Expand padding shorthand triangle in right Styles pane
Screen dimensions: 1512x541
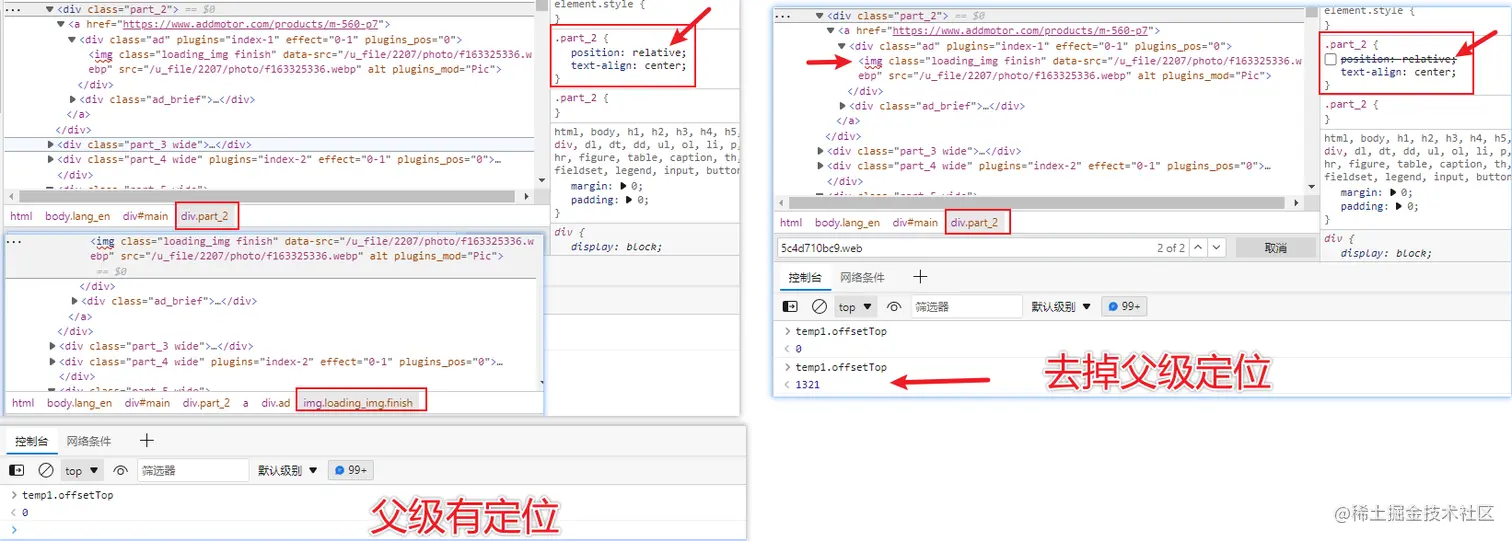click(1398, 207)
